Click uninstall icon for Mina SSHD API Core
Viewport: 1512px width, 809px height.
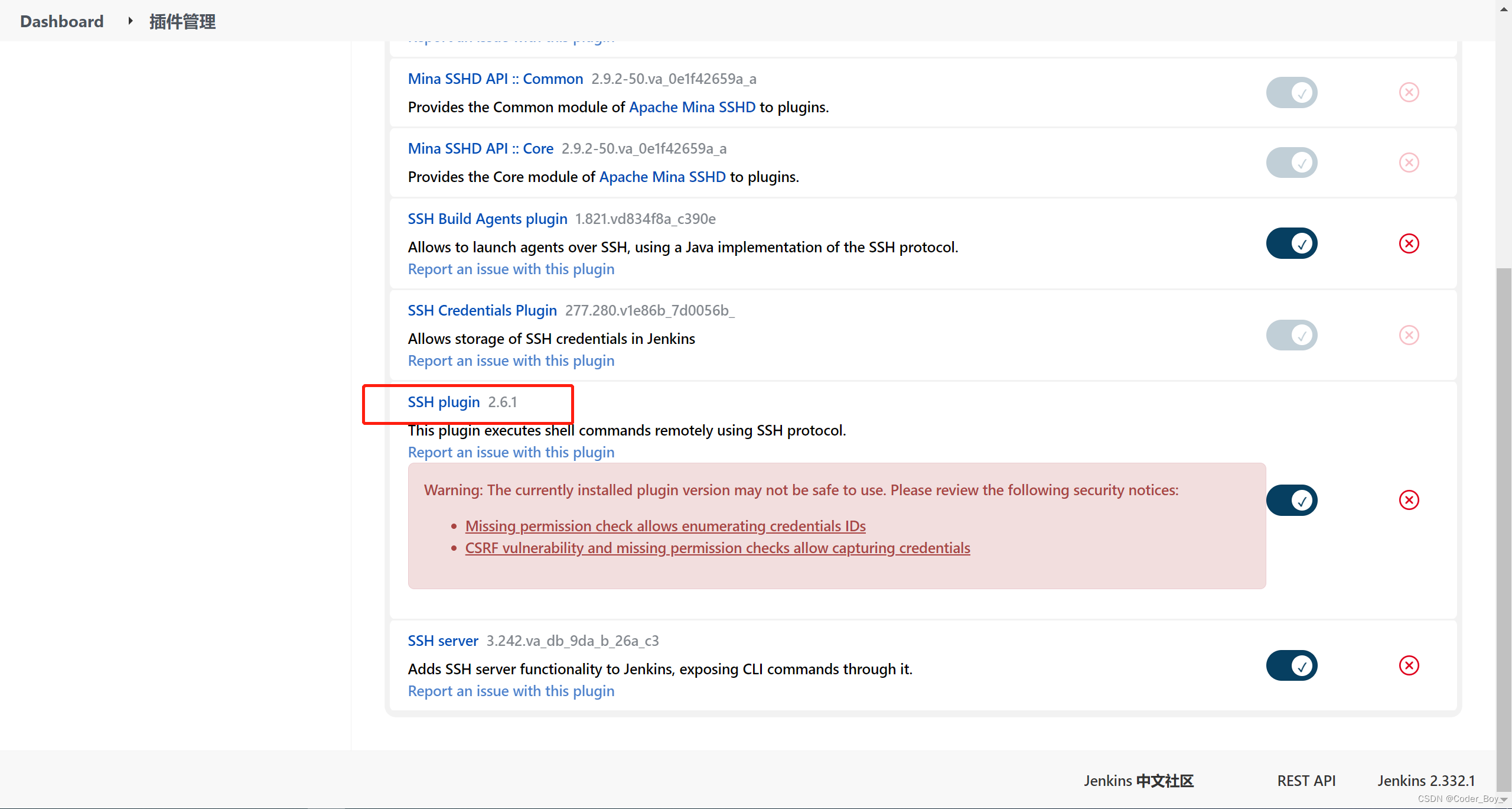click(x=1409, y=163)
